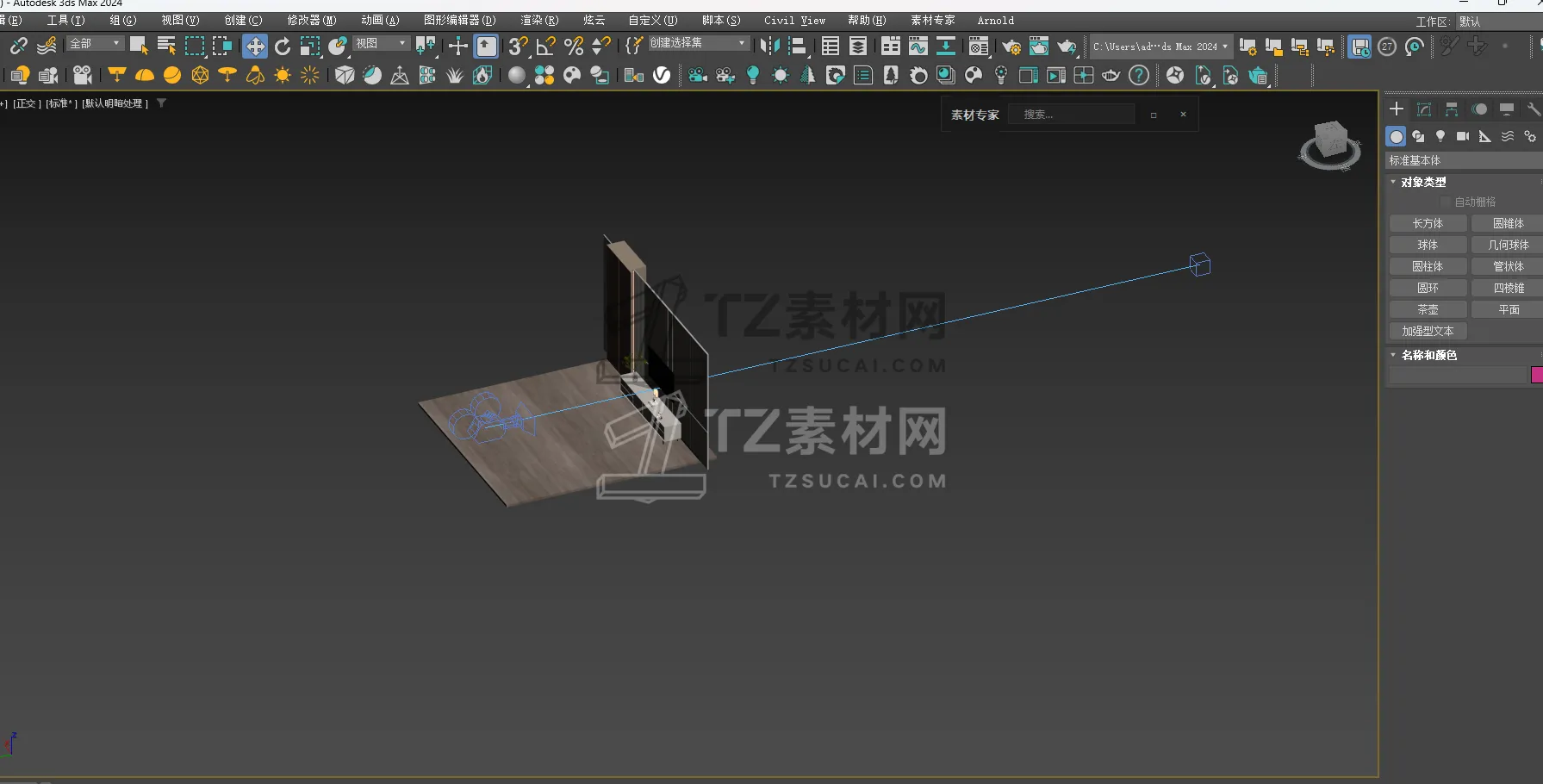Select the Move transform tool

pyautogui.click(x=255, y=47)
